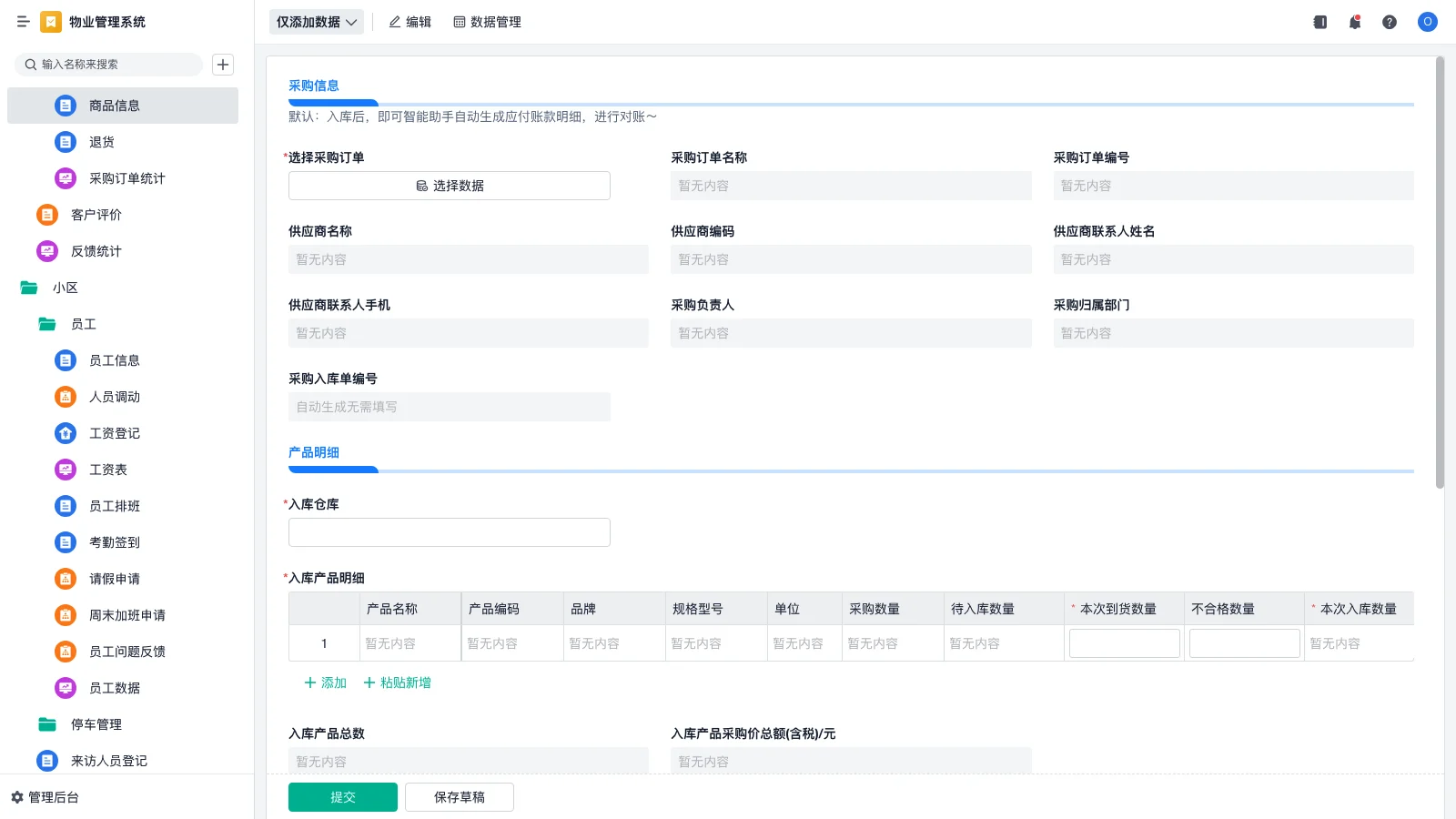Open 编辑 mode from top bar
The image size is (1456, 819).
coord(410,22)
